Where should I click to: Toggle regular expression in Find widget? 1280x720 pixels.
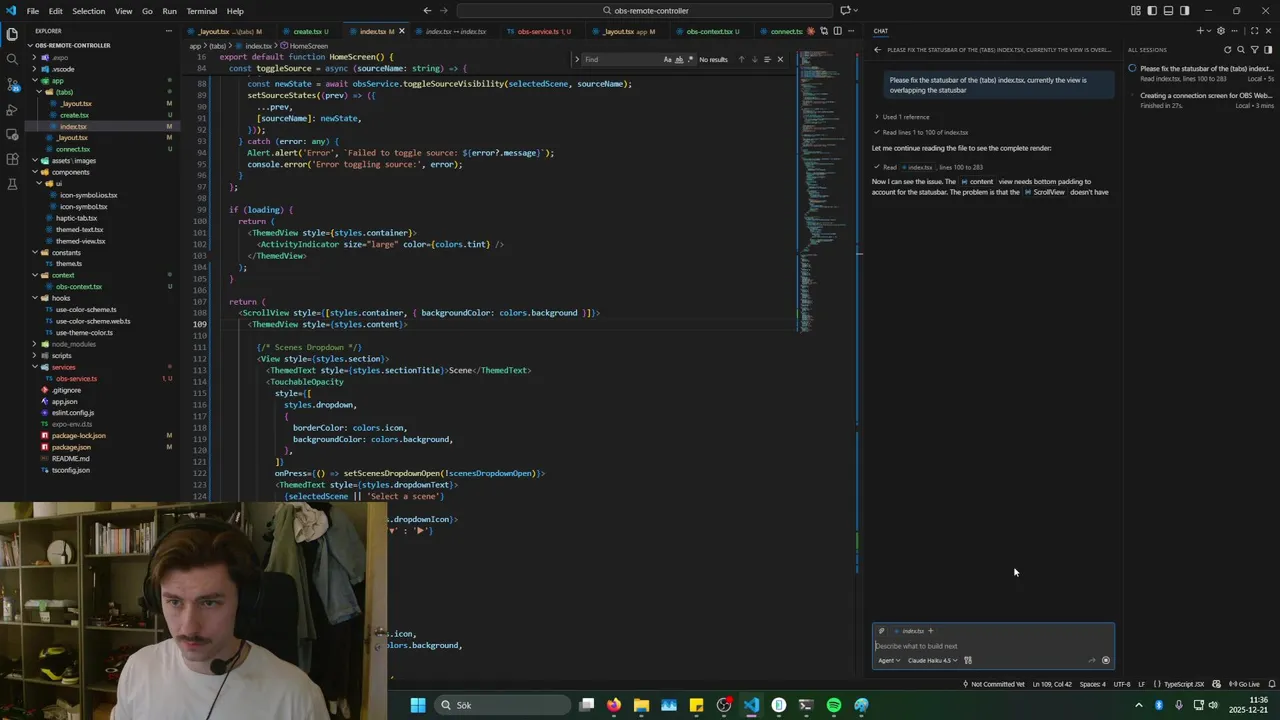coord(690,59)
